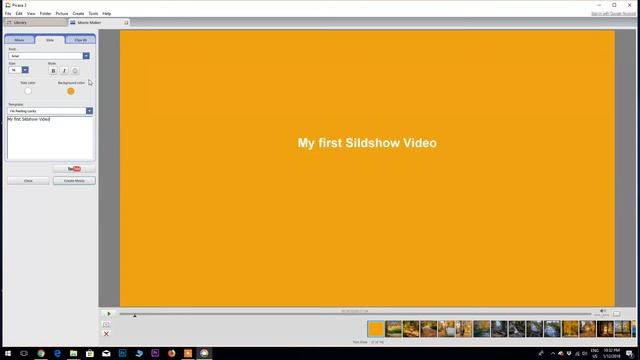
Task: Close the Movie Maker tab
Action: tap(127, 22)
